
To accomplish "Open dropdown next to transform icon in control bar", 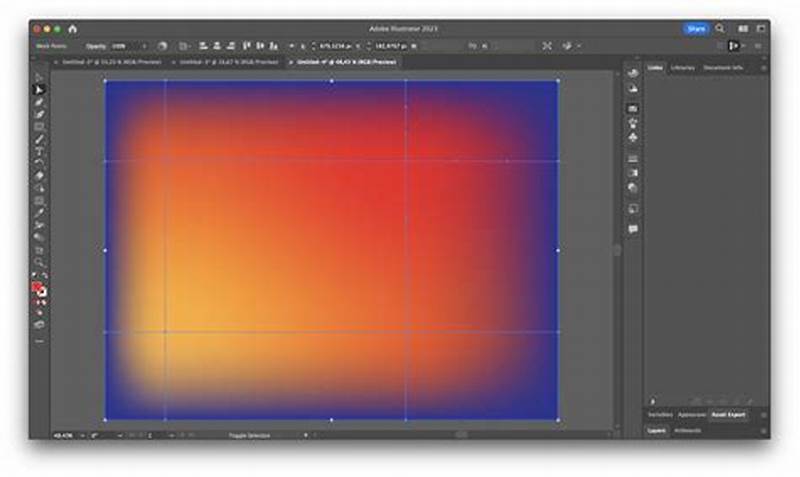I will (x=579, y=46).
